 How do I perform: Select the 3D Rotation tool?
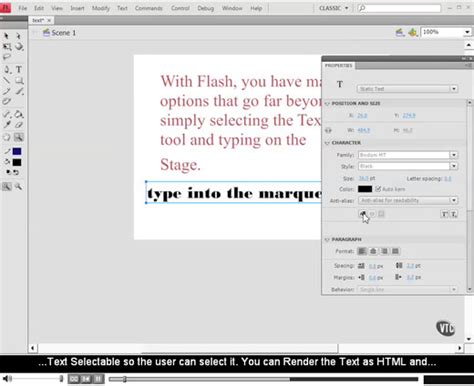[x=19, y=47]
